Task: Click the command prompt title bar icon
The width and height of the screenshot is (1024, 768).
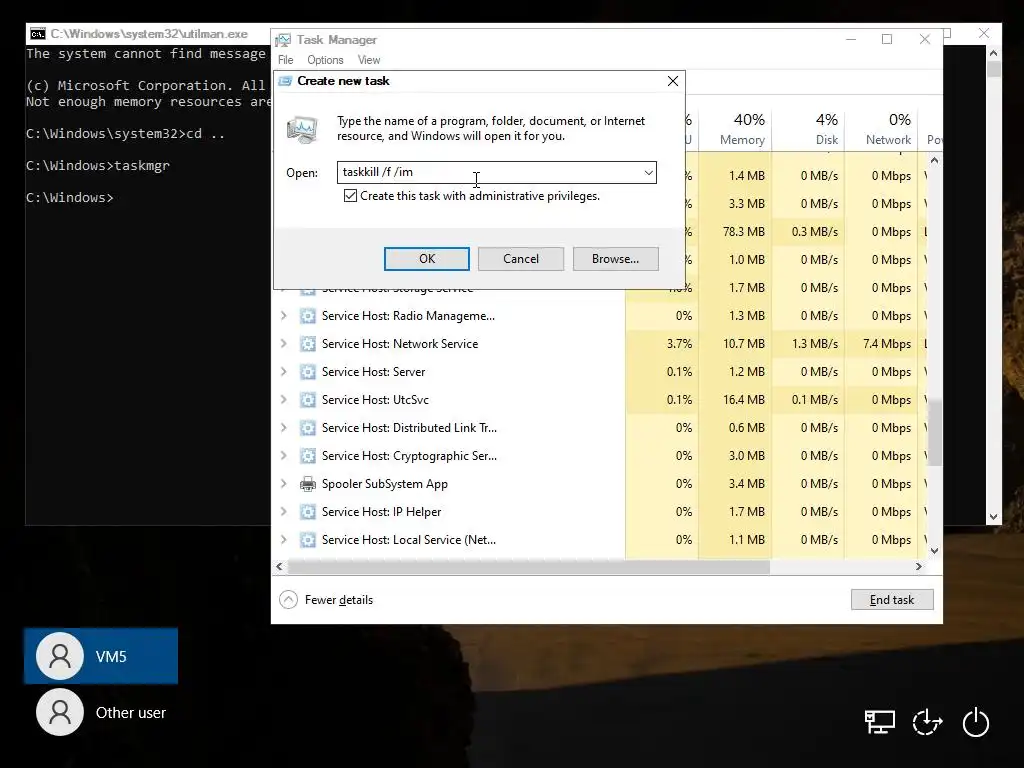Action: click(x=38, y=33)
